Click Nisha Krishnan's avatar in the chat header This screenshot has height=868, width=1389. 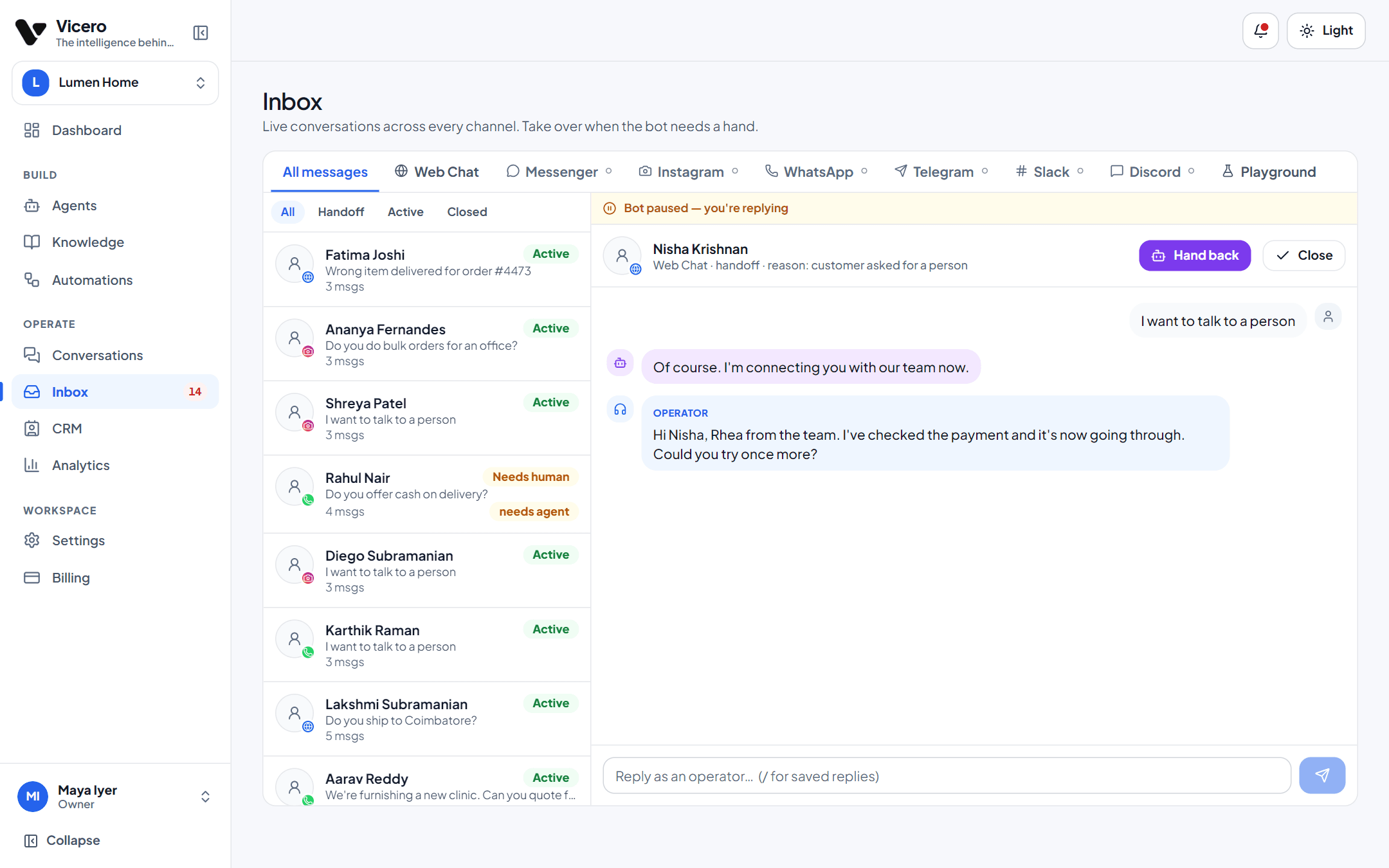coord(622,256)
